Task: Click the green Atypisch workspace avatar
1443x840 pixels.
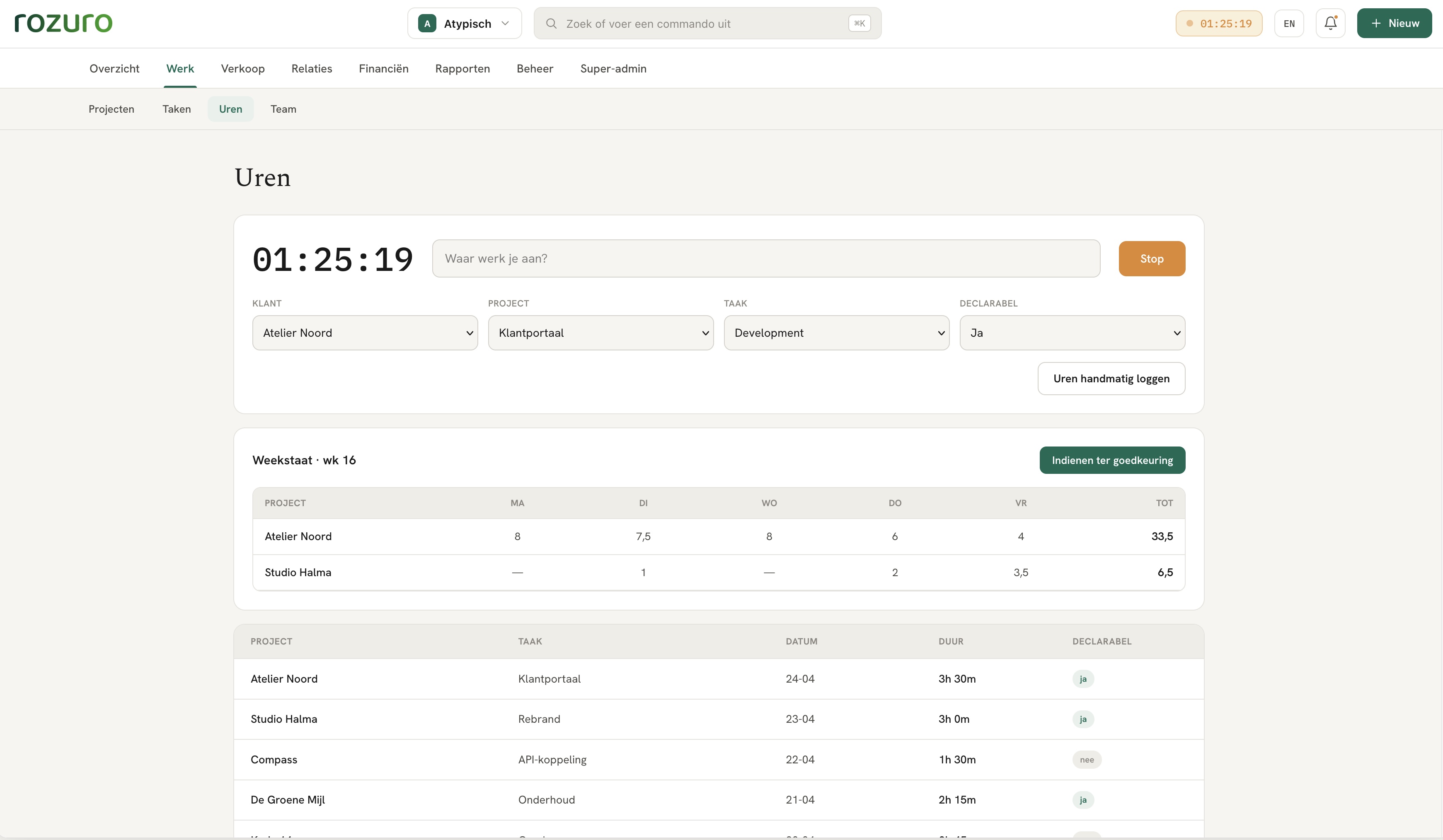Action: pos(427,24)
